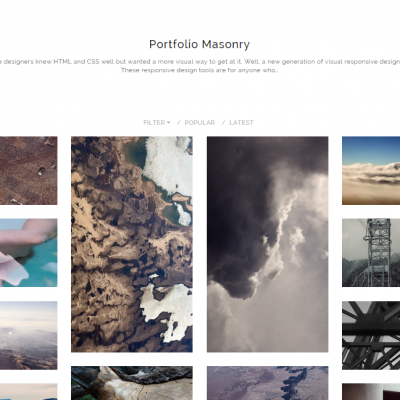
Task: Open the dark storm cloud image
Action: coord(267,244)
